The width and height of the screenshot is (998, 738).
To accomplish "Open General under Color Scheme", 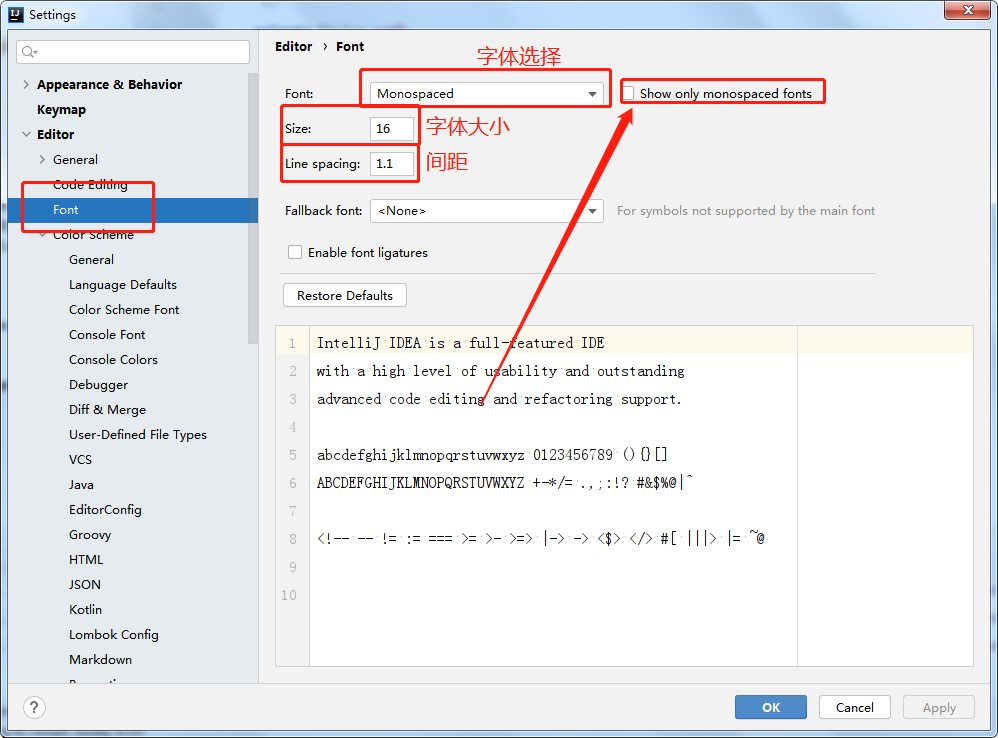I will click(91, 260).
